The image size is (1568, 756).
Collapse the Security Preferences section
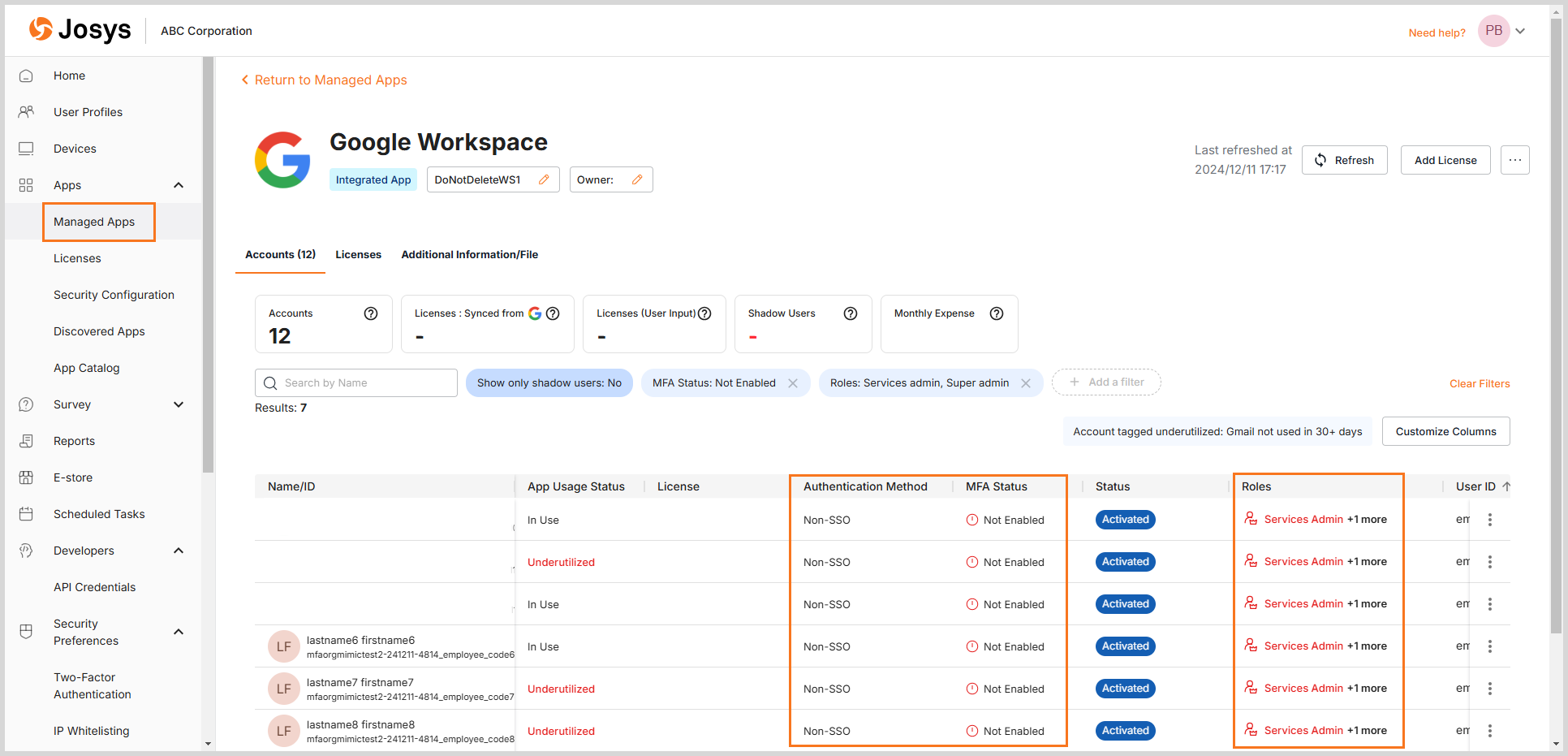pyautogui.click(x=179, y=632)
